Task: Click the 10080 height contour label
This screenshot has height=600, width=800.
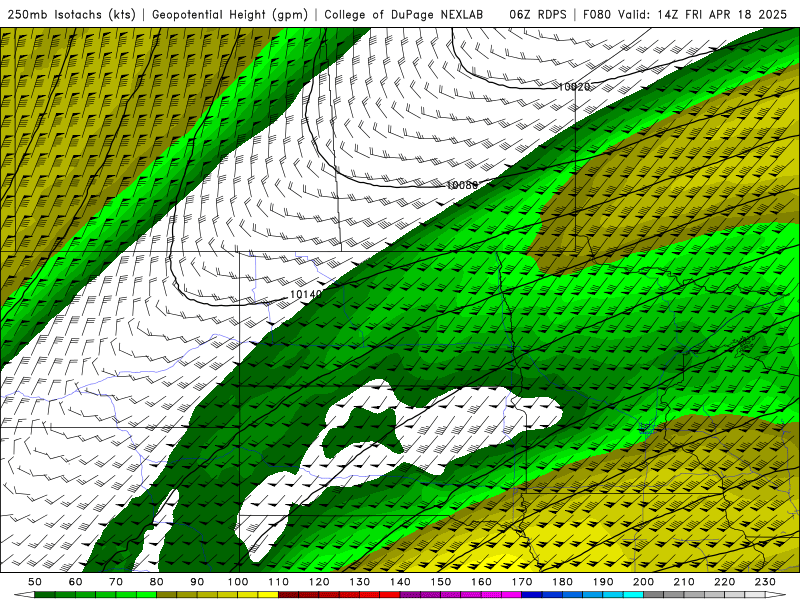Action: click(x=462, y=185)
